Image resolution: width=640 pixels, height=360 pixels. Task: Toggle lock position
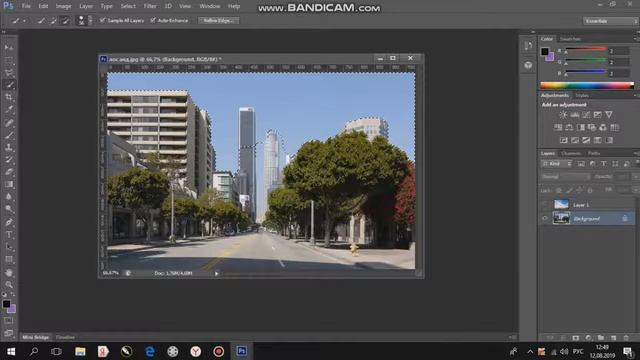pyautogui.click(x=580, y=190)
